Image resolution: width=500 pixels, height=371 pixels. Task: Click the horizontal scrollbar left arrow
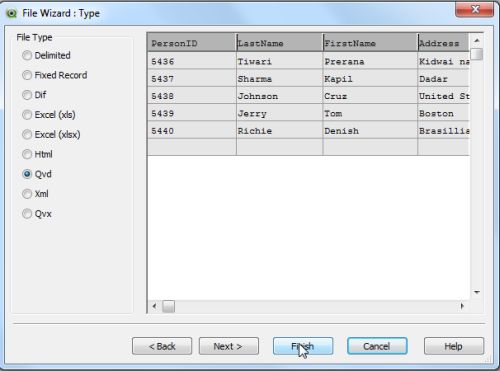(154, 306)
